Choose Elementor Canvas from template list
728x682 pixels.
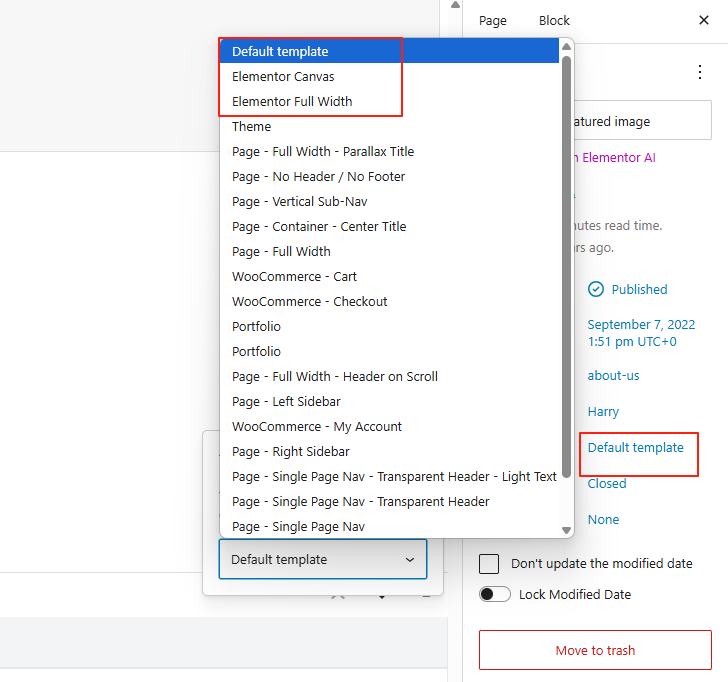283,76
